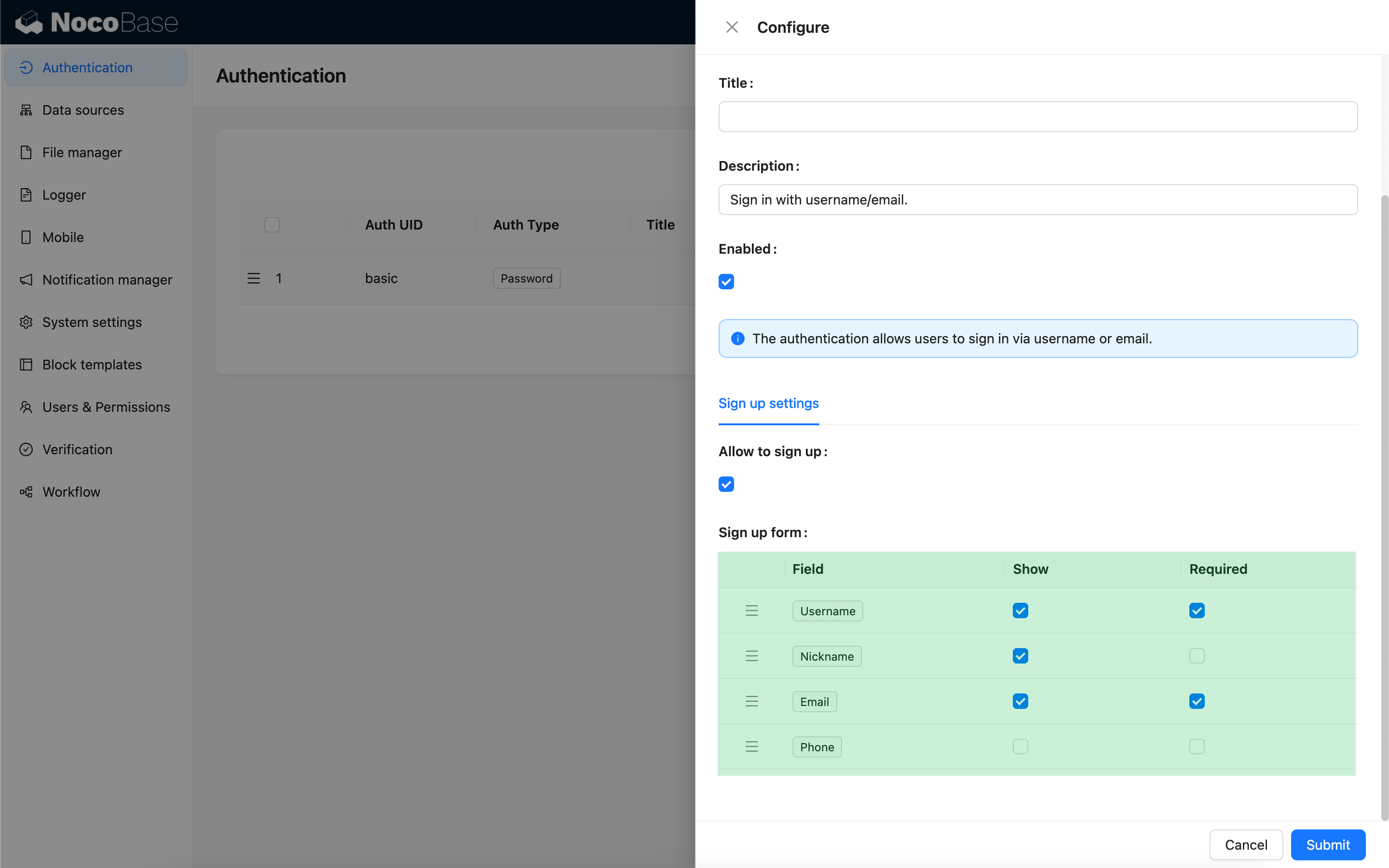Click the Submit button
This screenshot has width=1389, height=868.
[x=1328, y=844]
